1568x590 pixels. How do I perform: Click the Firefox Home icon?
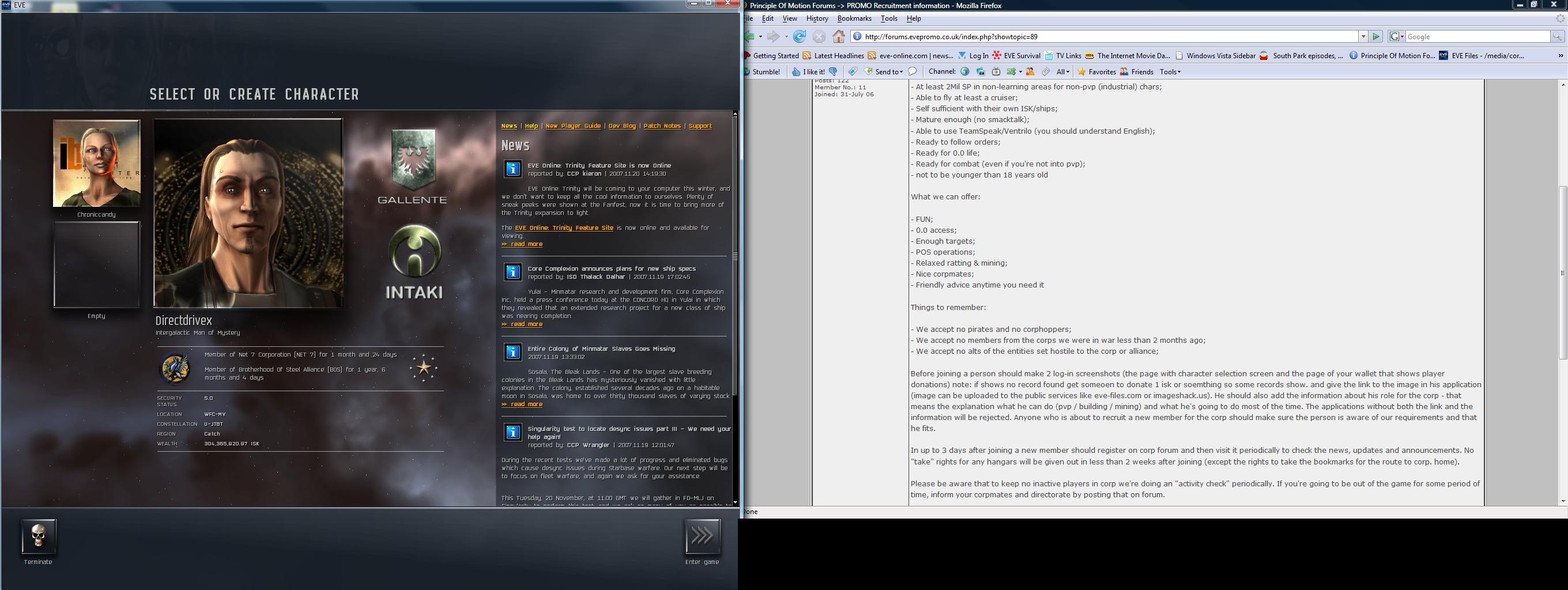coord(839,36)
